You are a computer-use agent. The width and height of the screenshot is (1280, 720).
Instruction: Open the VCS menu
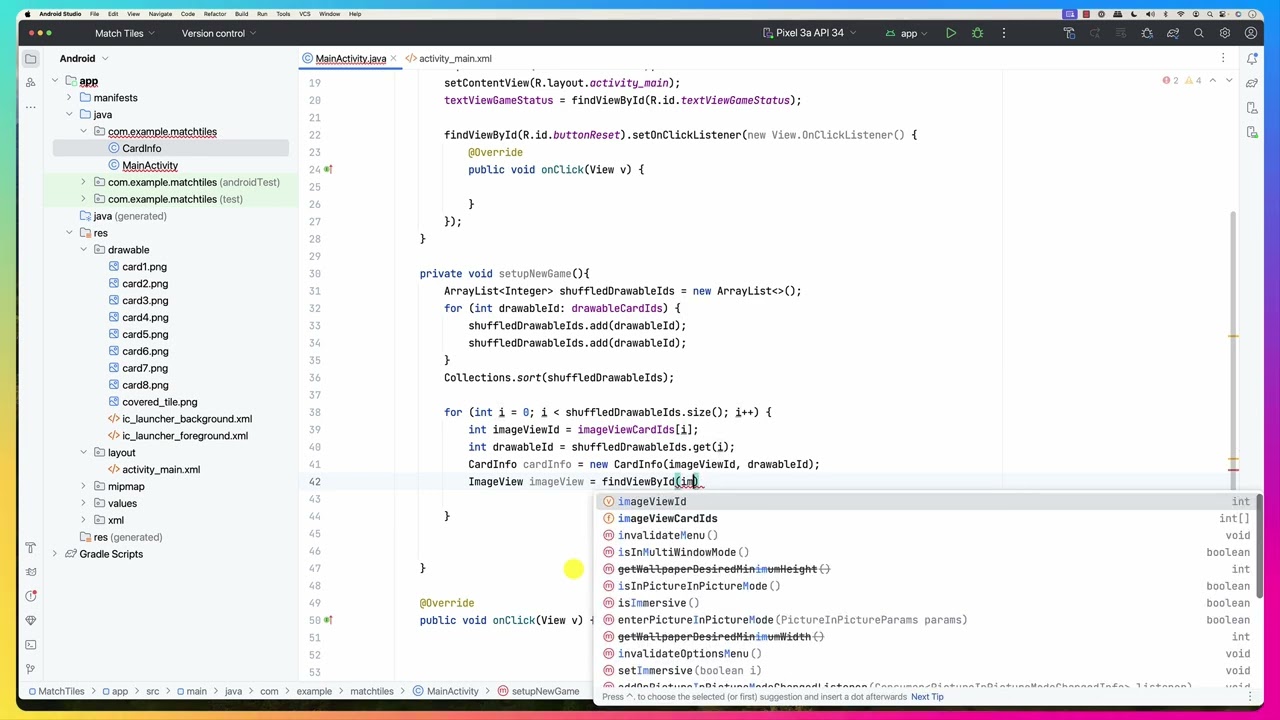click(305, 14)
